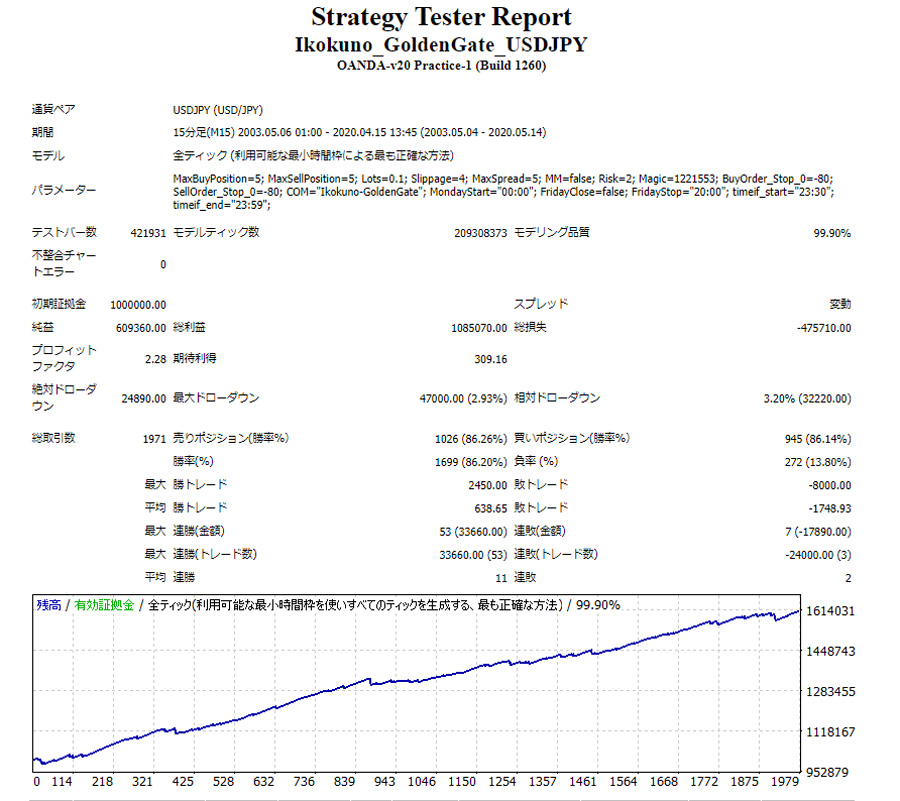Select the MaxBuyPosition=5 parameter line
Screen dimensions: 900x801
[503, 179]
